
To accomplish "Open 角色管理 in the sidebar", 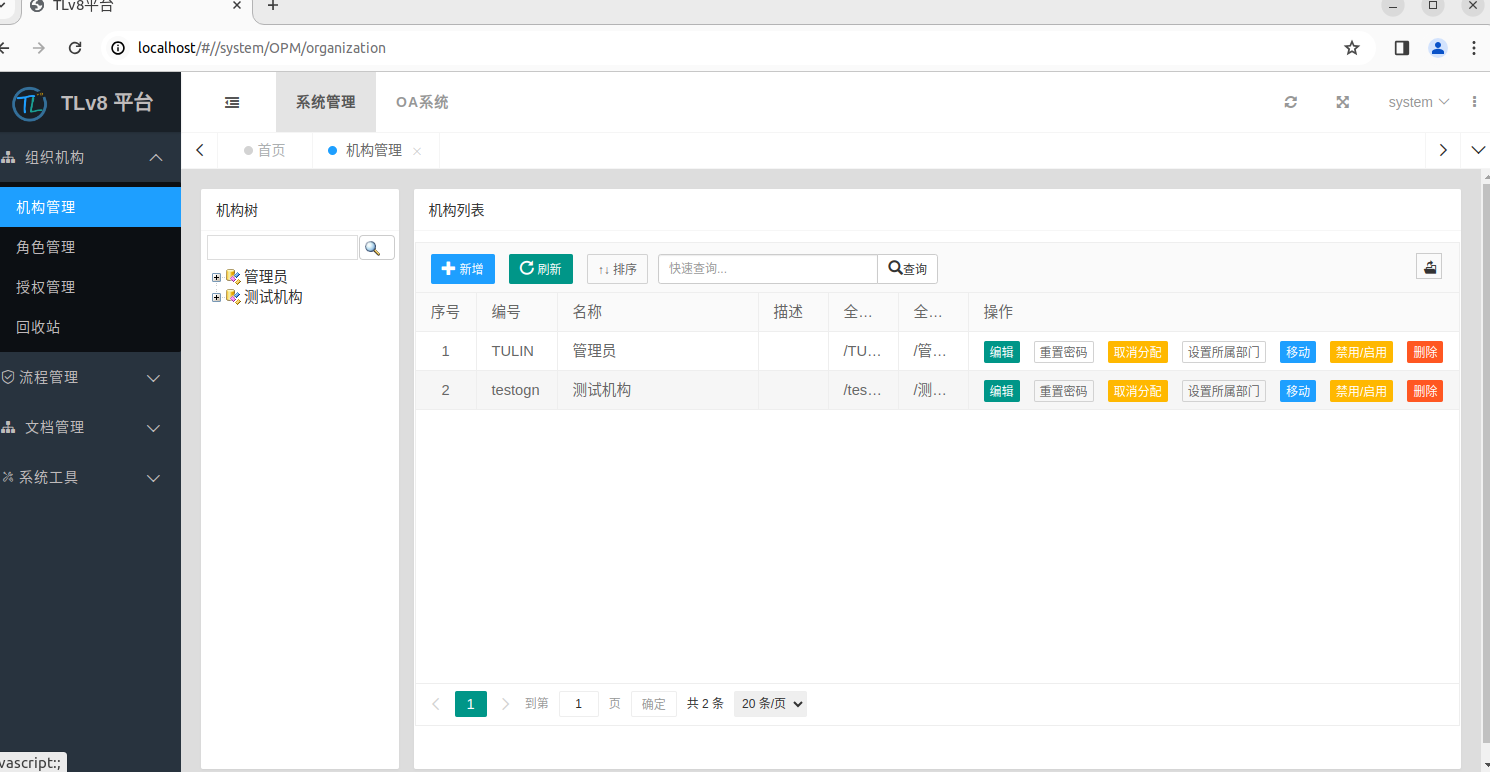I will tap(90, 247).
